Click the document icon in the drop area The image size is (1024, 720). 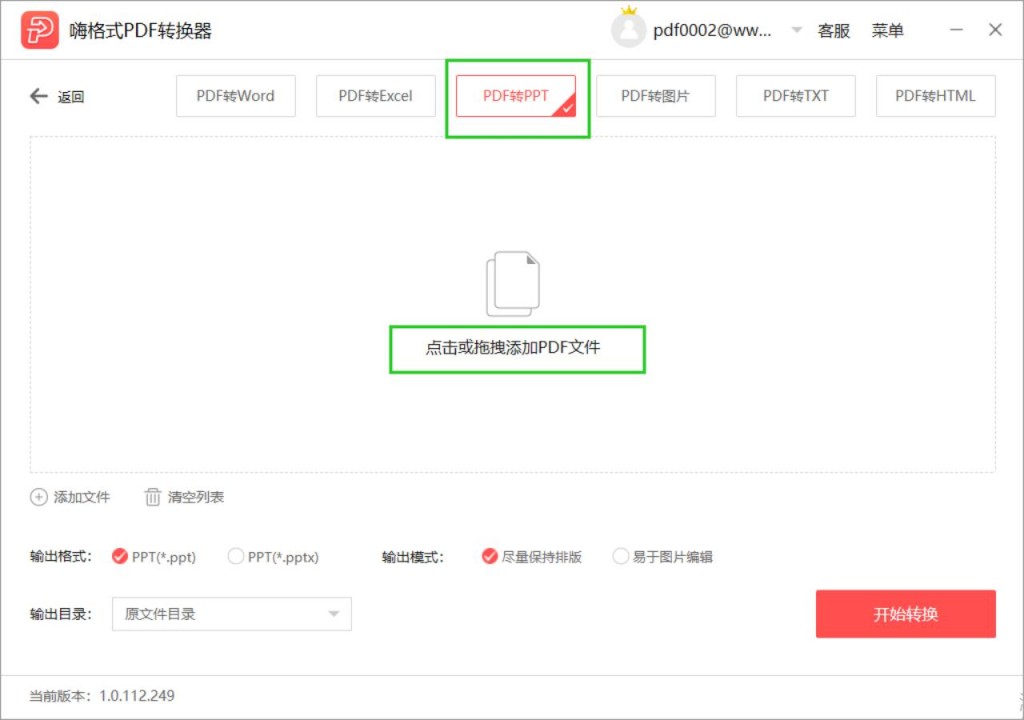pos(513,284)
